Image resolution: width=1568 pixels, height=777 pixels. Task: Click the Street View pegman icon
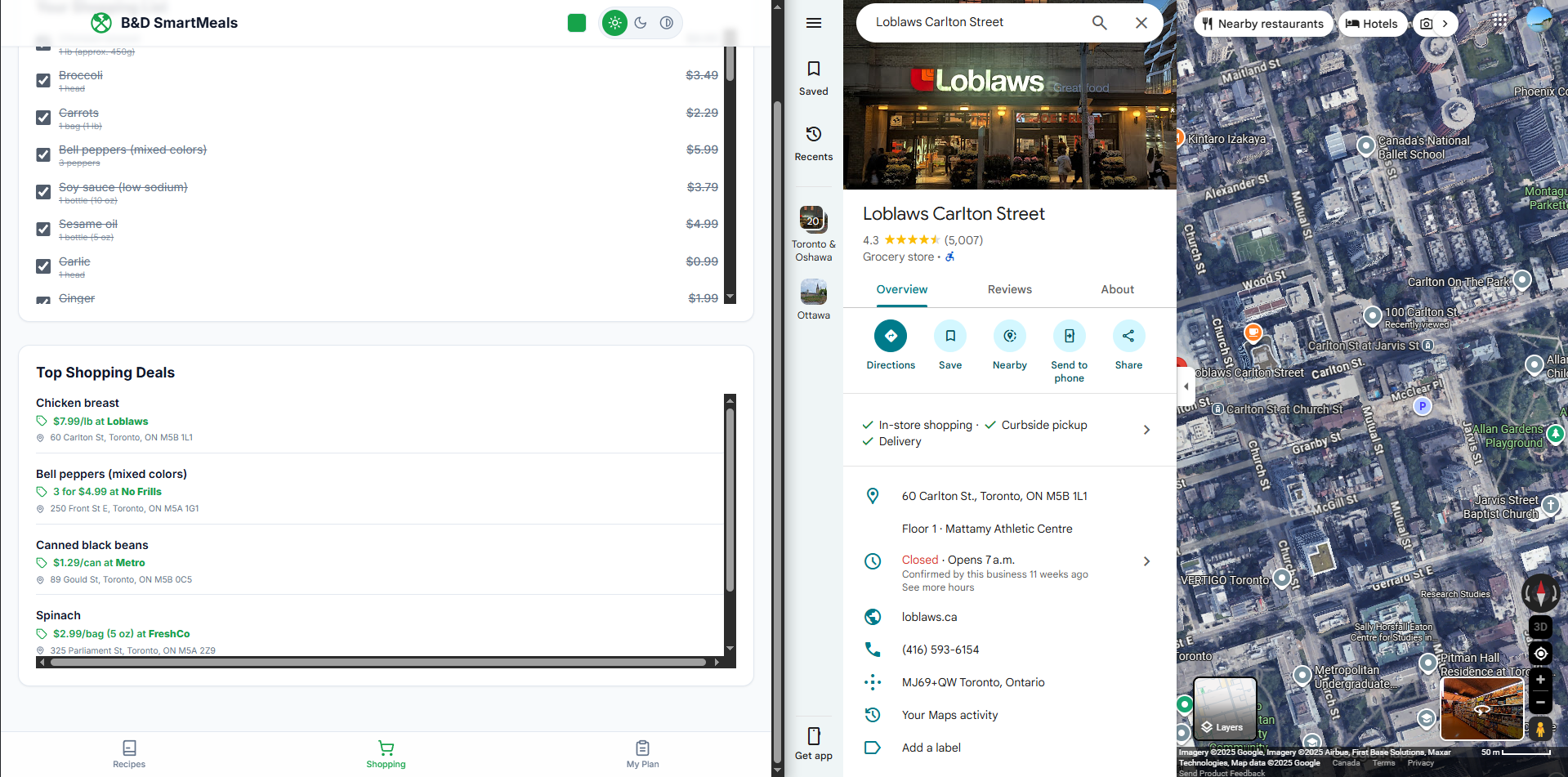[x=1540, y=729]
